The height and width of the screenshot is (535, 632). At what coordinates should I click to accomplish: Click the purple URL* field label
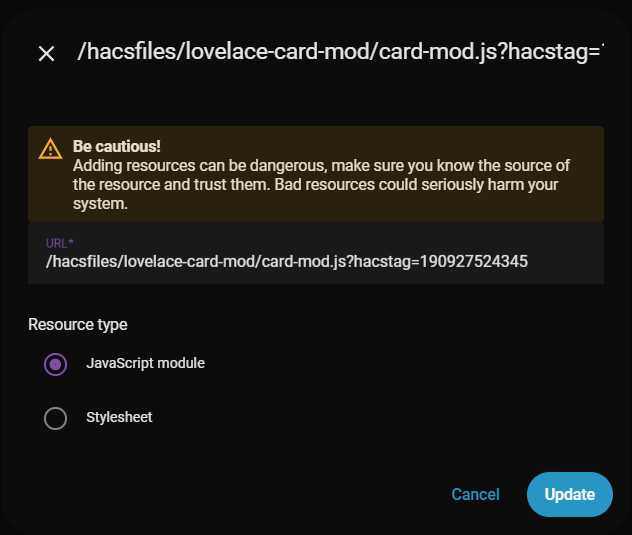coord(60,243)
